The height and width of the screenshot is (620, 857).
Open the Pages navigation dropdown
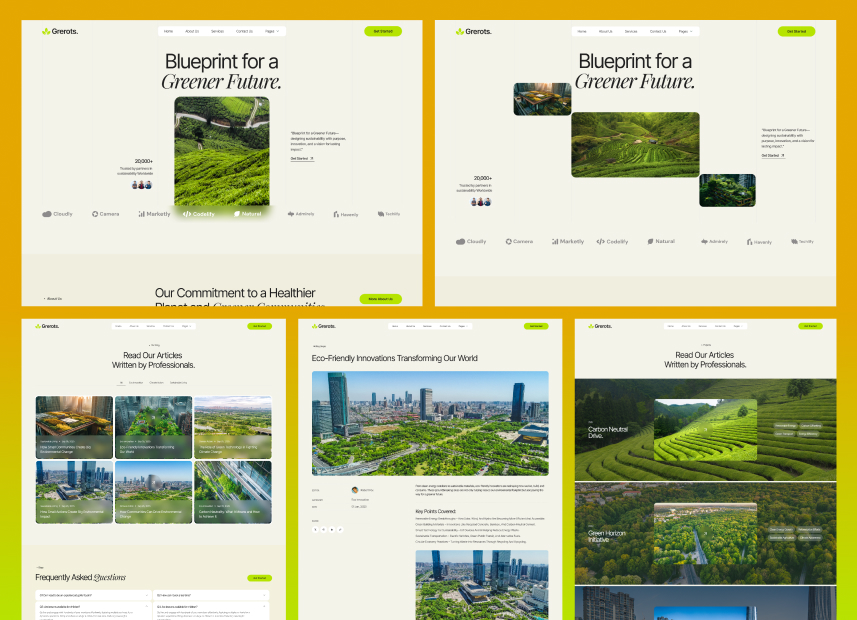point(272,31)
